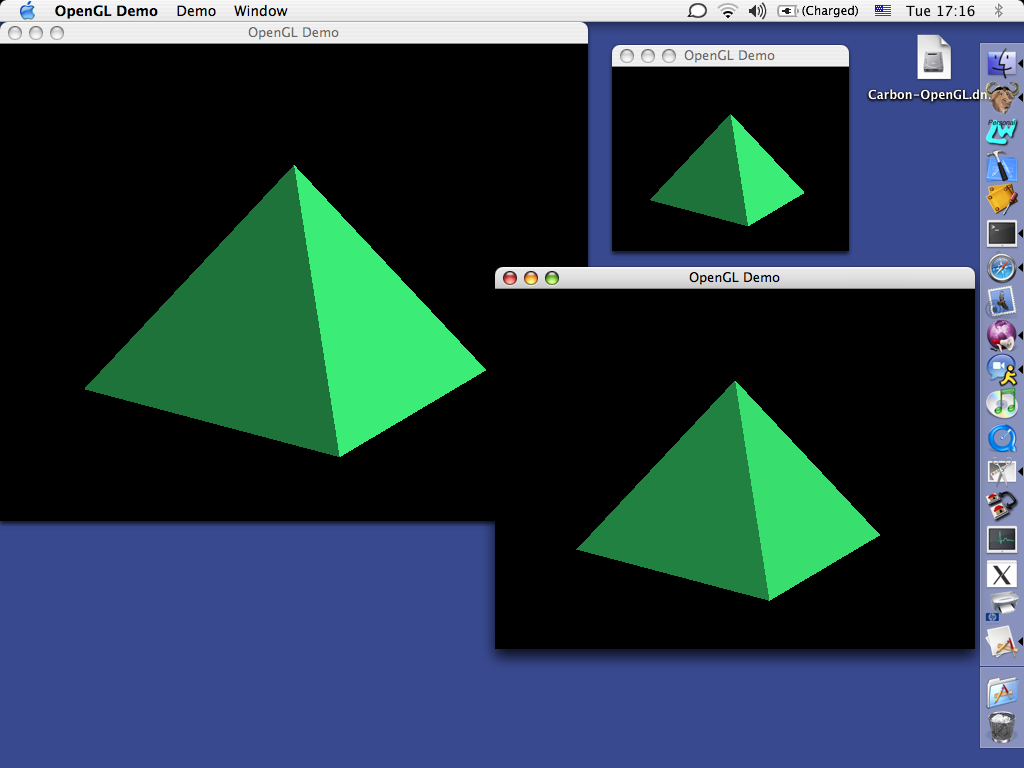The height and width of the screenshot is (768, 1024).
Task: Open the Xcode hammer icon in dock
Action: [1001, 166]
